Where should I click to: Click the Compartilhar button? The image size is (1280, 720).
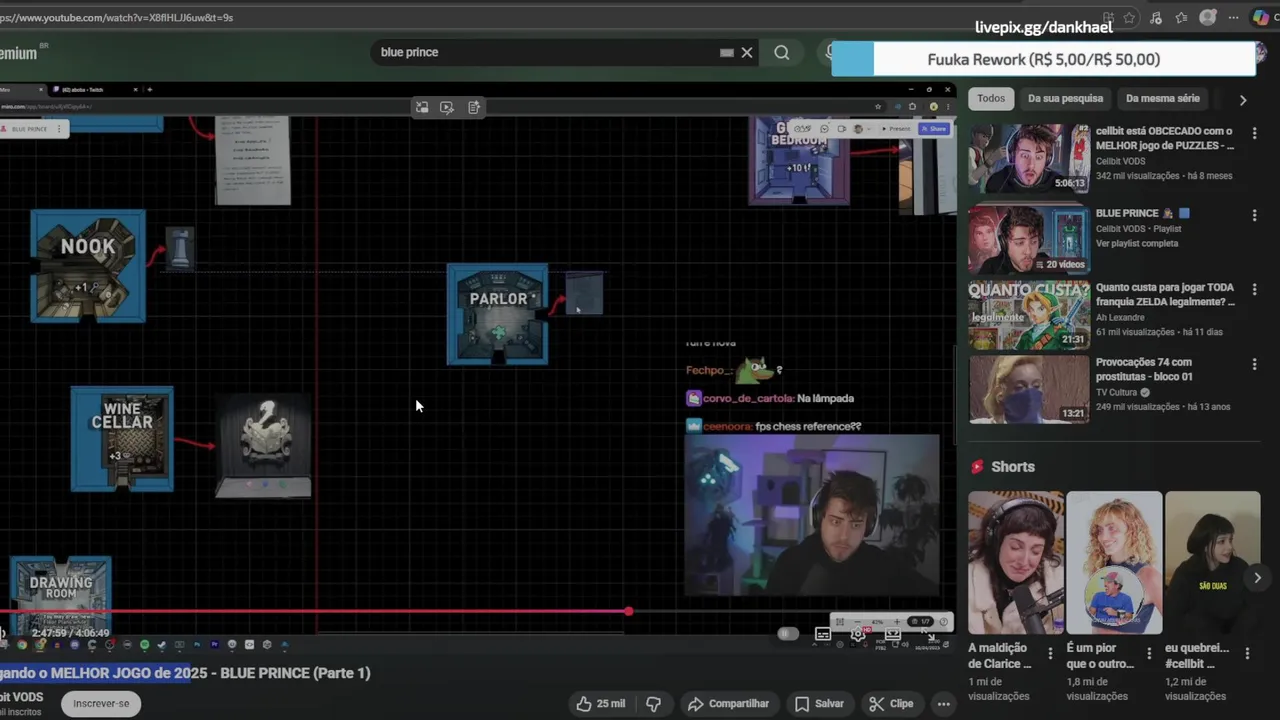(x=728, y=704)
